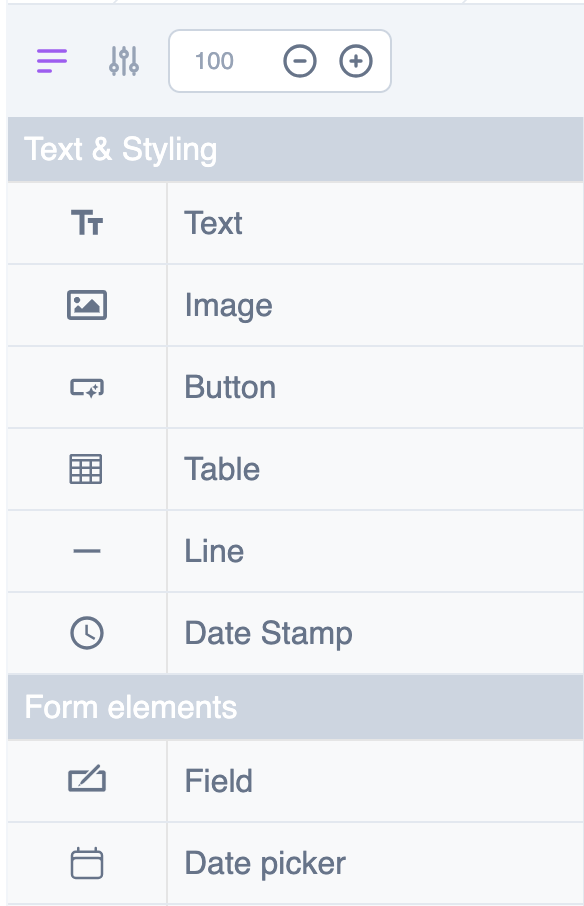Select the Image element icon
The height and width of the screenshot is (906, 584).
(87, 305)
